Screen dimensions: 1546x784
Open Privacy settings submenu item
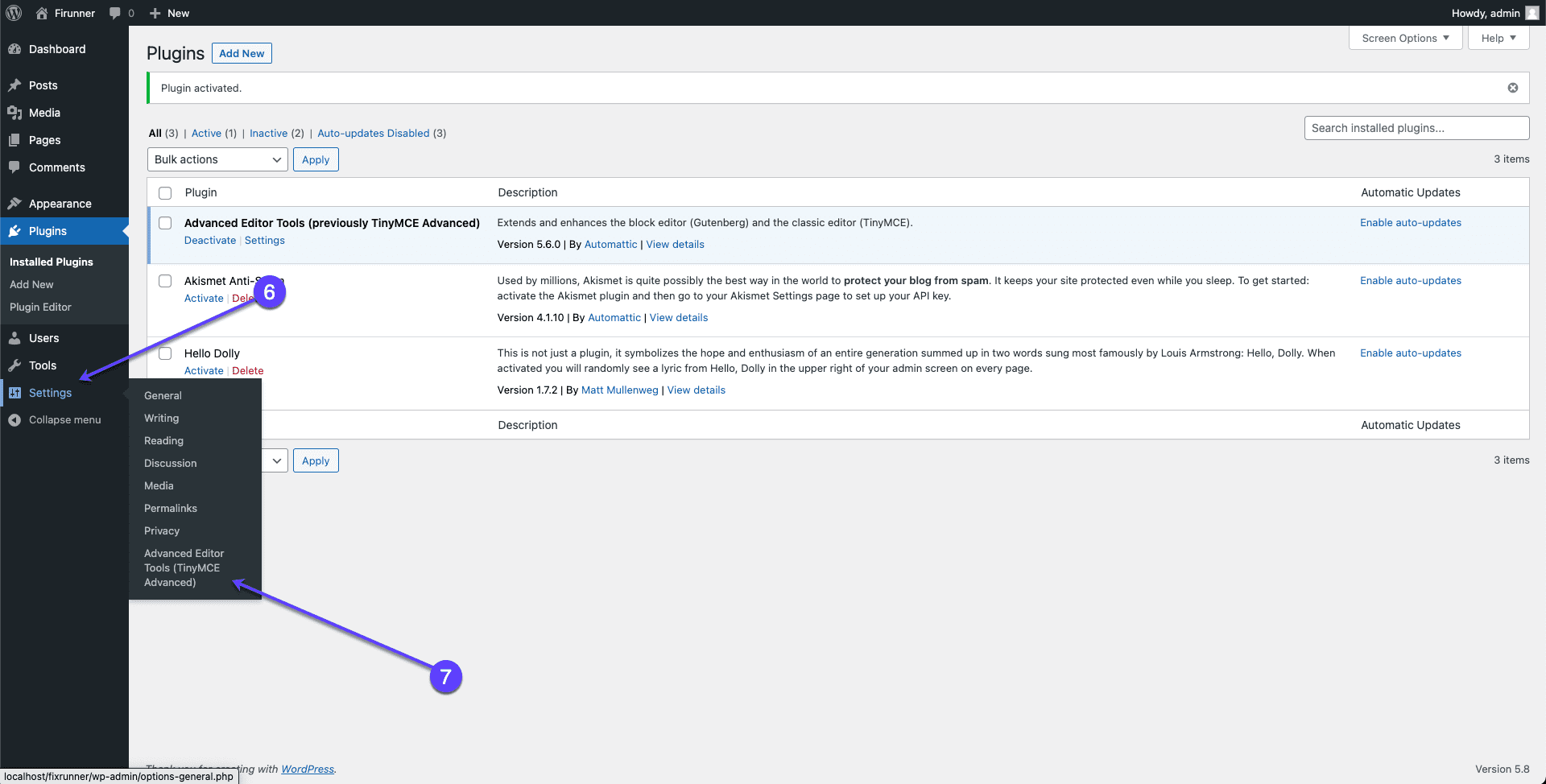point(162,530)
